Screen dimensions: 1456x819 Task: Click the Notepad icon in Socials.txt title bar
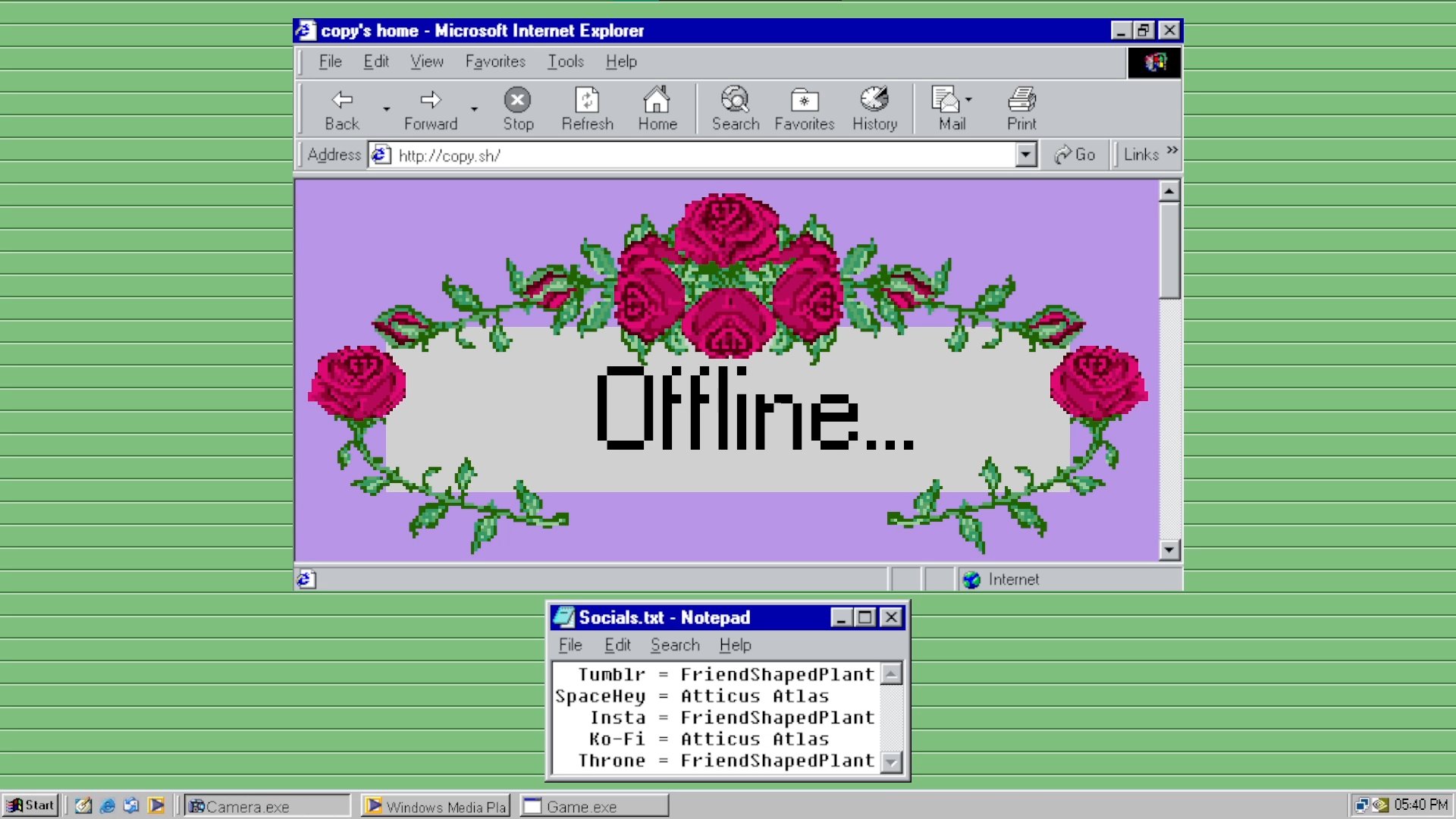point(563,617)
